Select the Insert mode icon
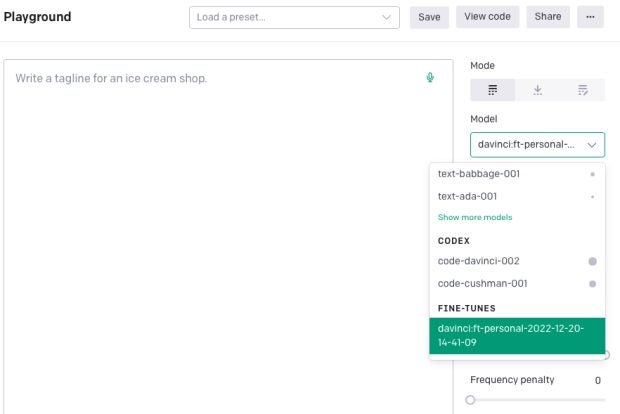The image size is (620, 414). pyautogui.click(x=538, y=90)
